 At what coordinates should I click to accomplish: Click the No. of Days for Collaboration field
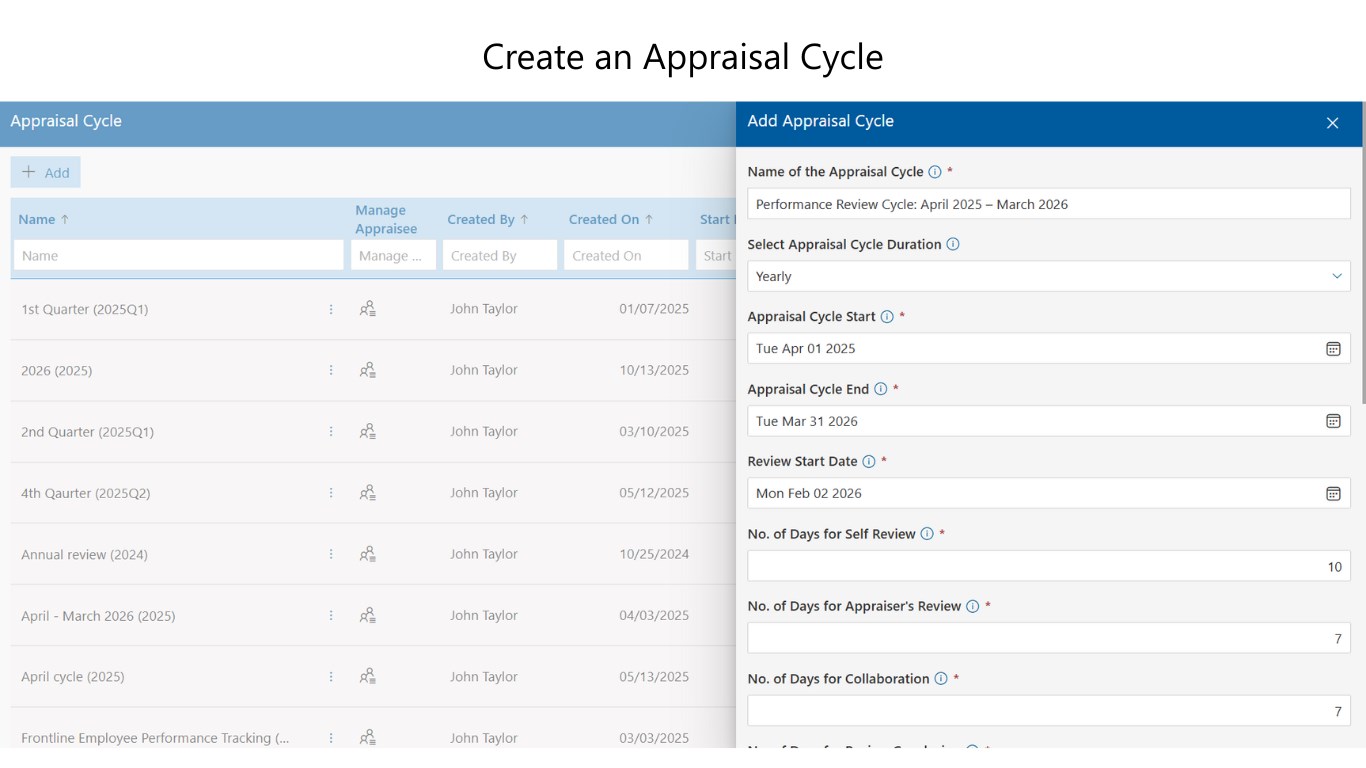(1048, 711)
